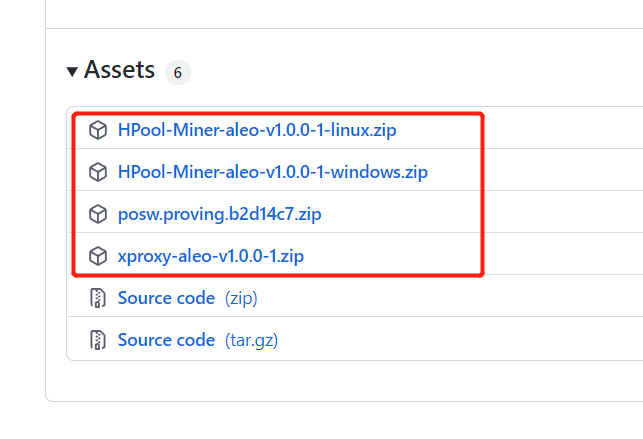643x439 pixels.
Task: Click the Assets count badge showing 6
Action: pos(177,71)
